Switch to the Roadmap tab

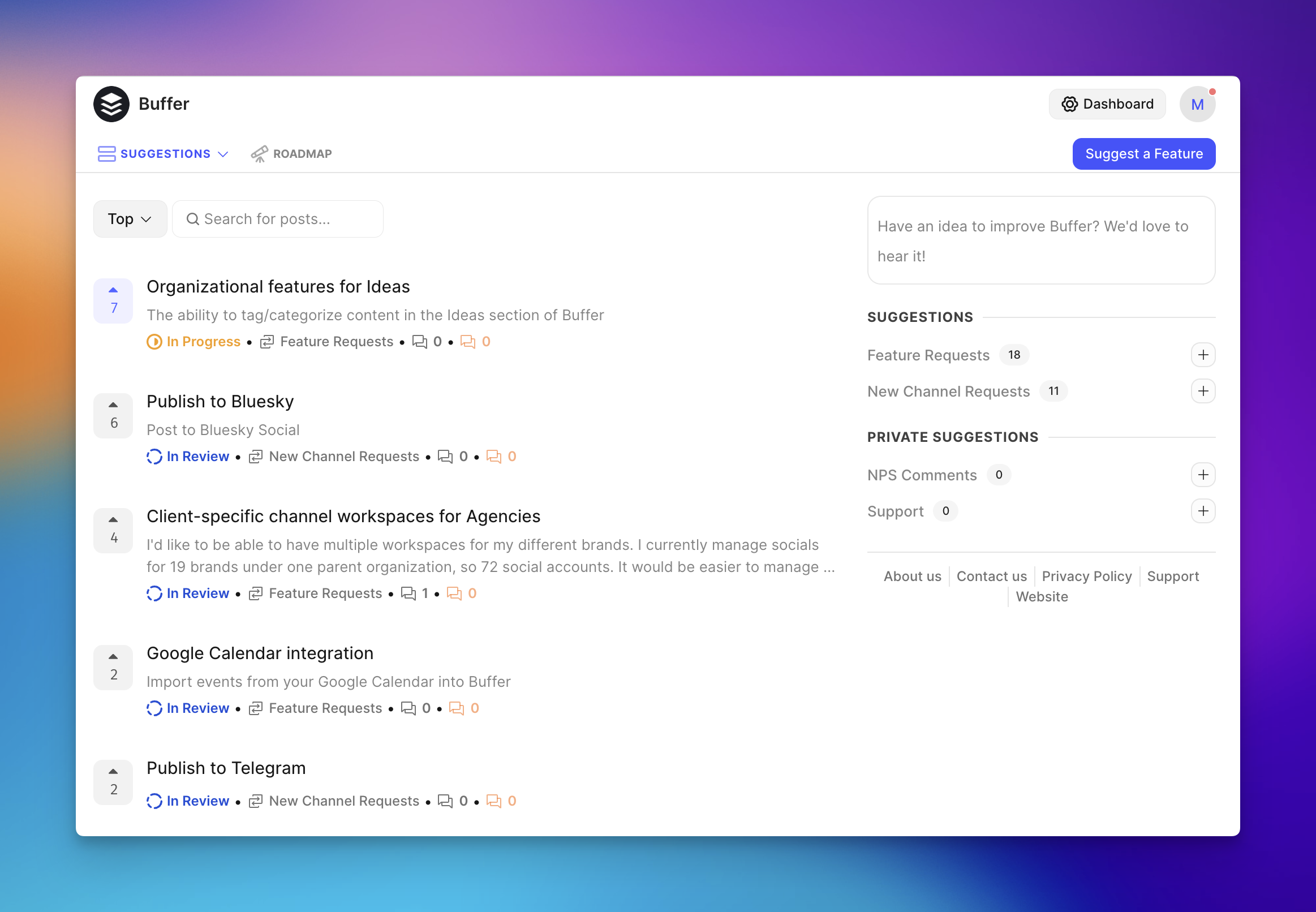coord(291,154)
